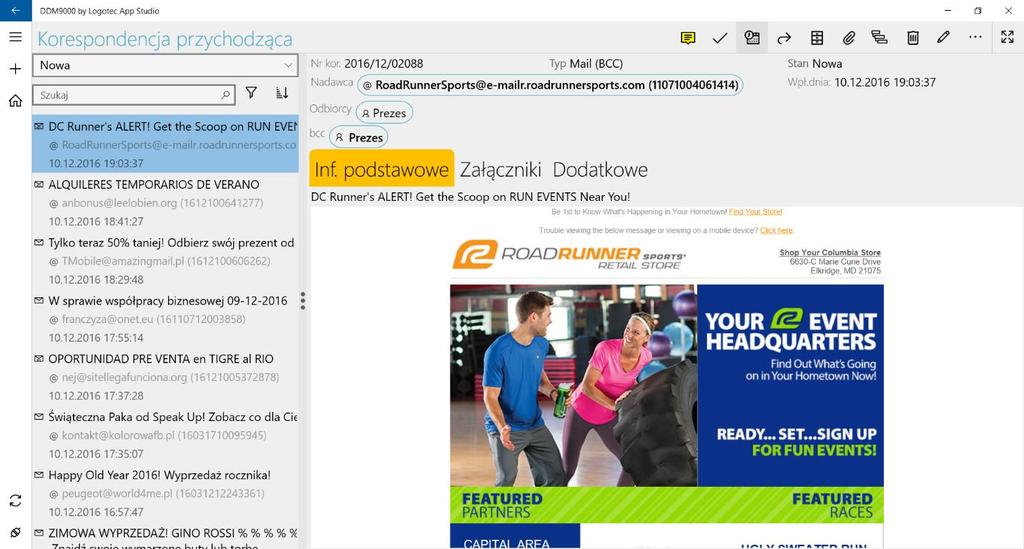The height and width of the screenshot is (549, 1024).
Task: Click the peugeot@world4me.pl sender line
Action: tap(157, 494)
